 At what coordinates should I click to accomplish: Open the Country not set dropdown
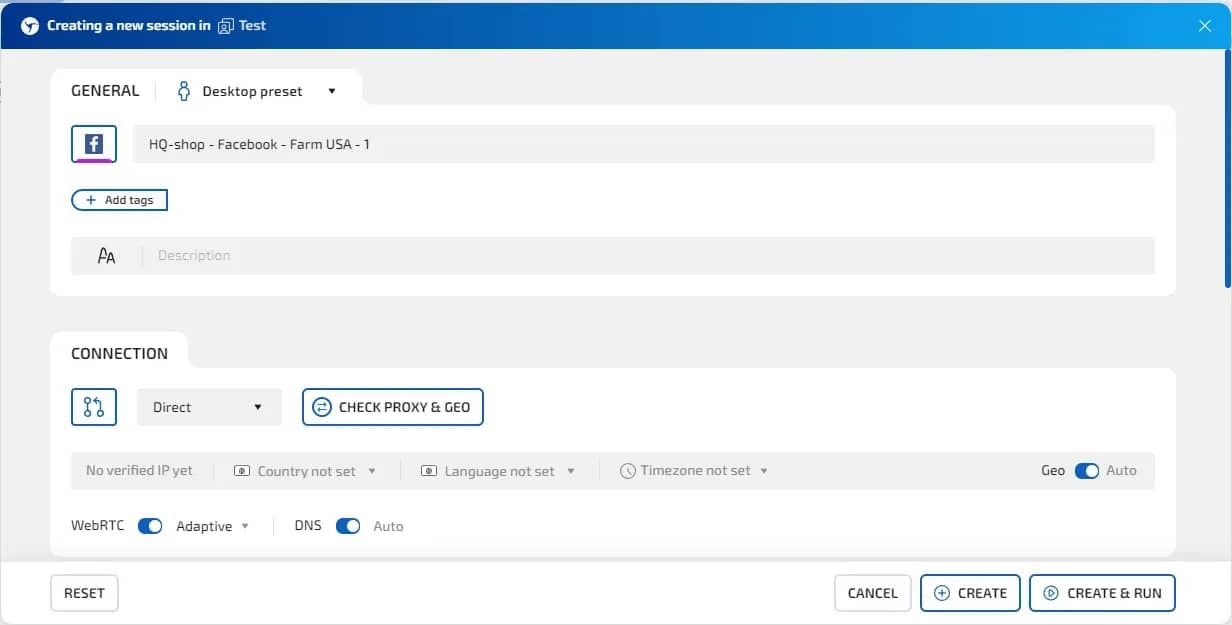306,471
